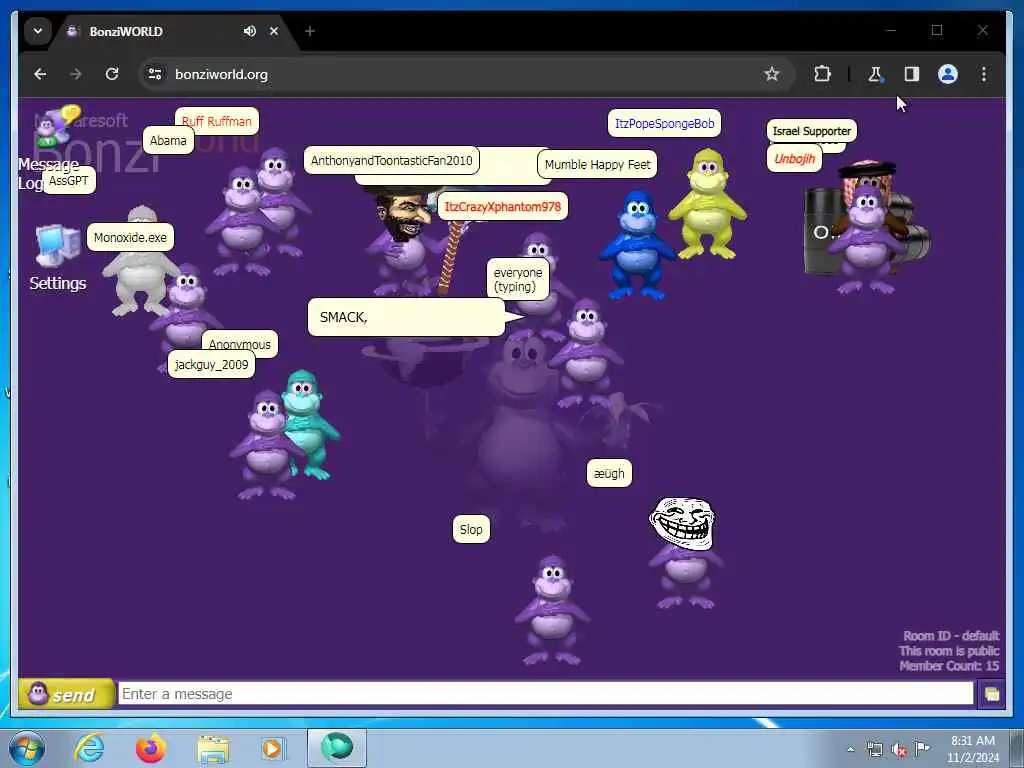Close the BonziWORLD tab
The height and width of the screenshot is (768, 1024).
click(x=274, y=31)
